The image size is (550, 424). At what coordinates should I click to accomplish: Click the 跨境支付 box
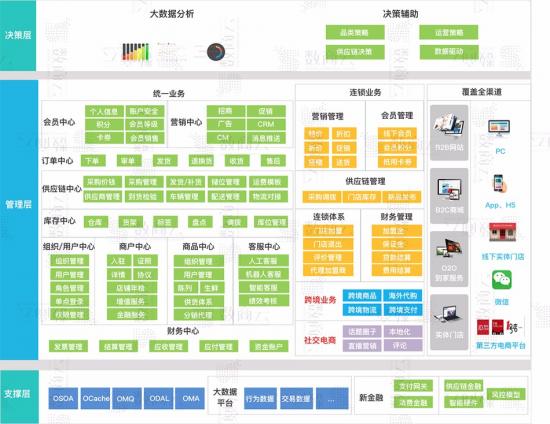tap(403, 310)
